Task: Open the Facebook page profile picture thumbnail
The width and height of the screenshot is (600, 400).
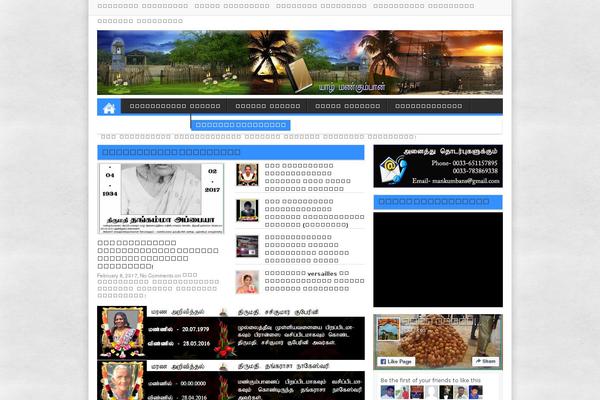Action: point(388,329)
